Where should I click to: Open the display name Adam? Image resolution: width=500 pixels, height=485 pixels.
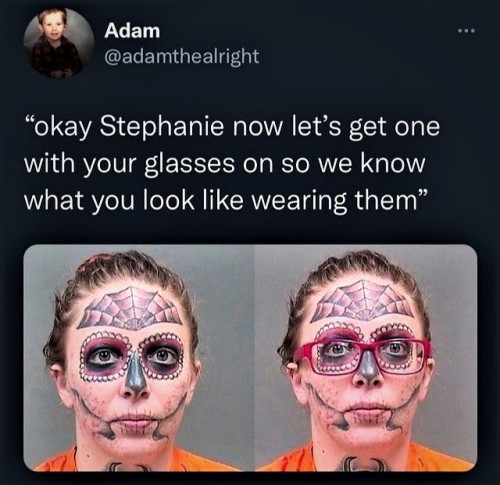[x=132, y=31]
